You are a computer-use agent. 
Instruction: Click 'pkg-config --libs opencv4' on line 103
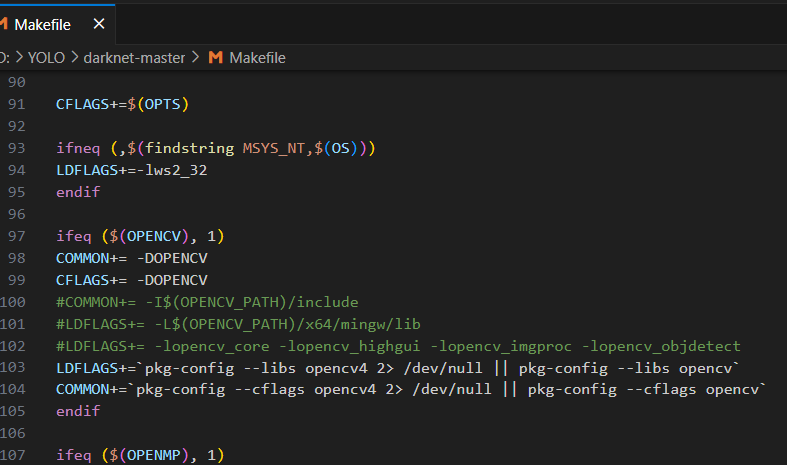click(x=256, y=368)
